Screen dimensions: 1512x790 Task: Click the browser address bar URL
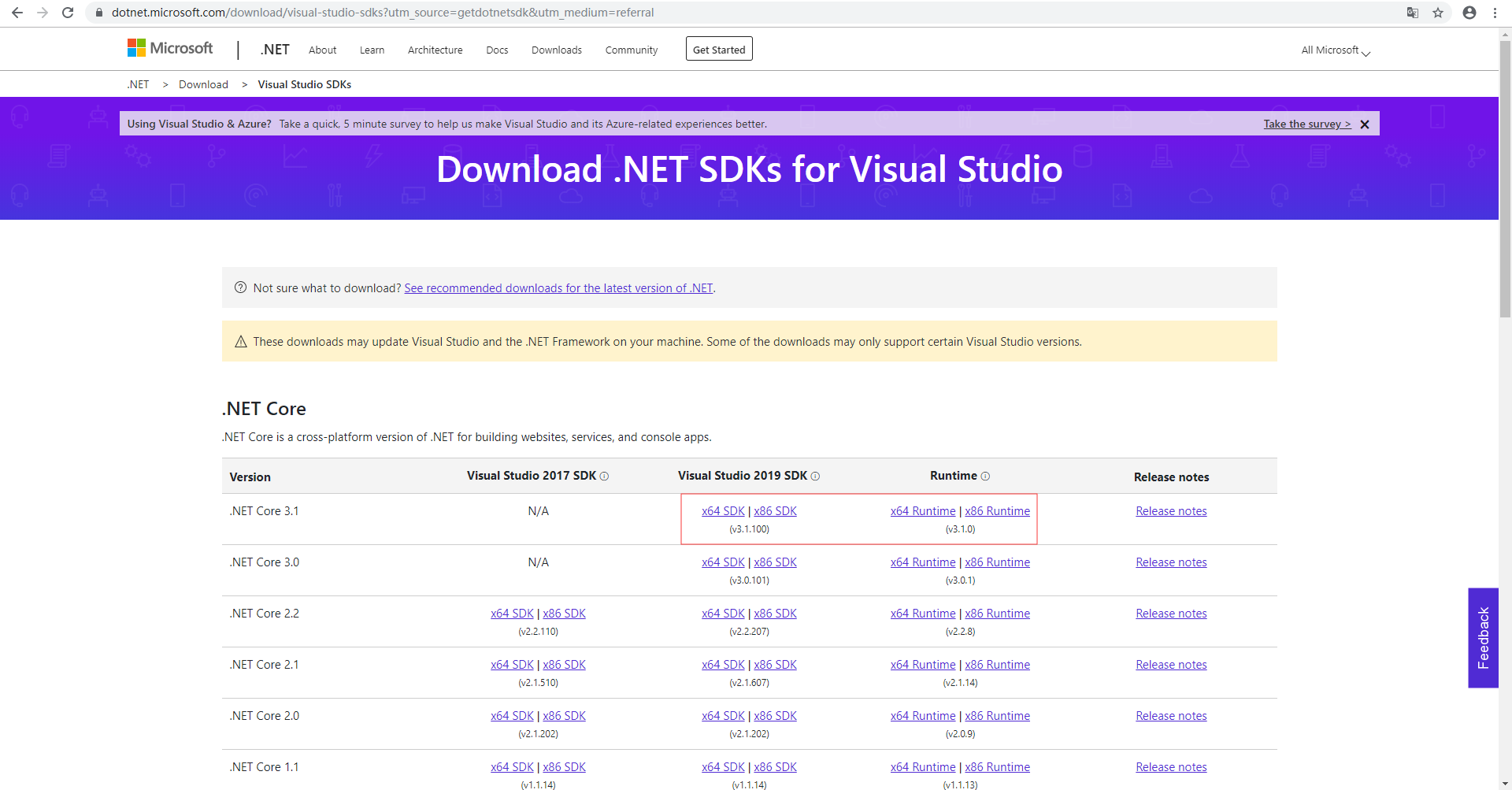(x=383, y=13)
